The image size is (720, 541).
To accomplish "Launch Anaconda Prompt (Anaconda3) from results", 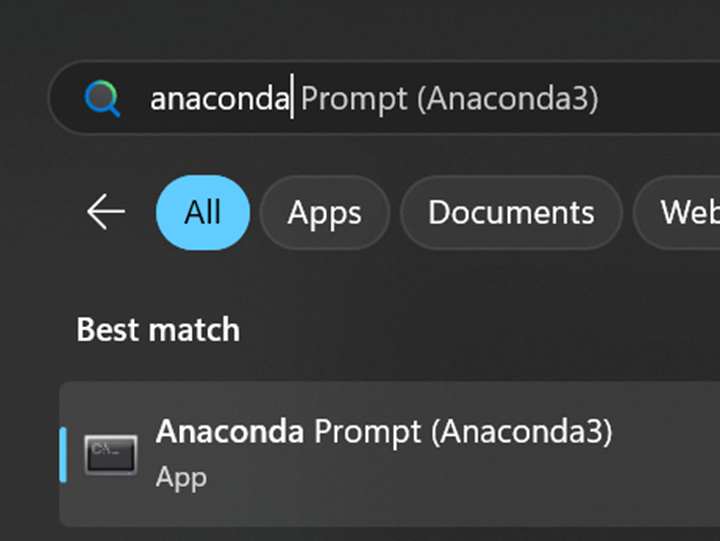I will tap(389, 454).
